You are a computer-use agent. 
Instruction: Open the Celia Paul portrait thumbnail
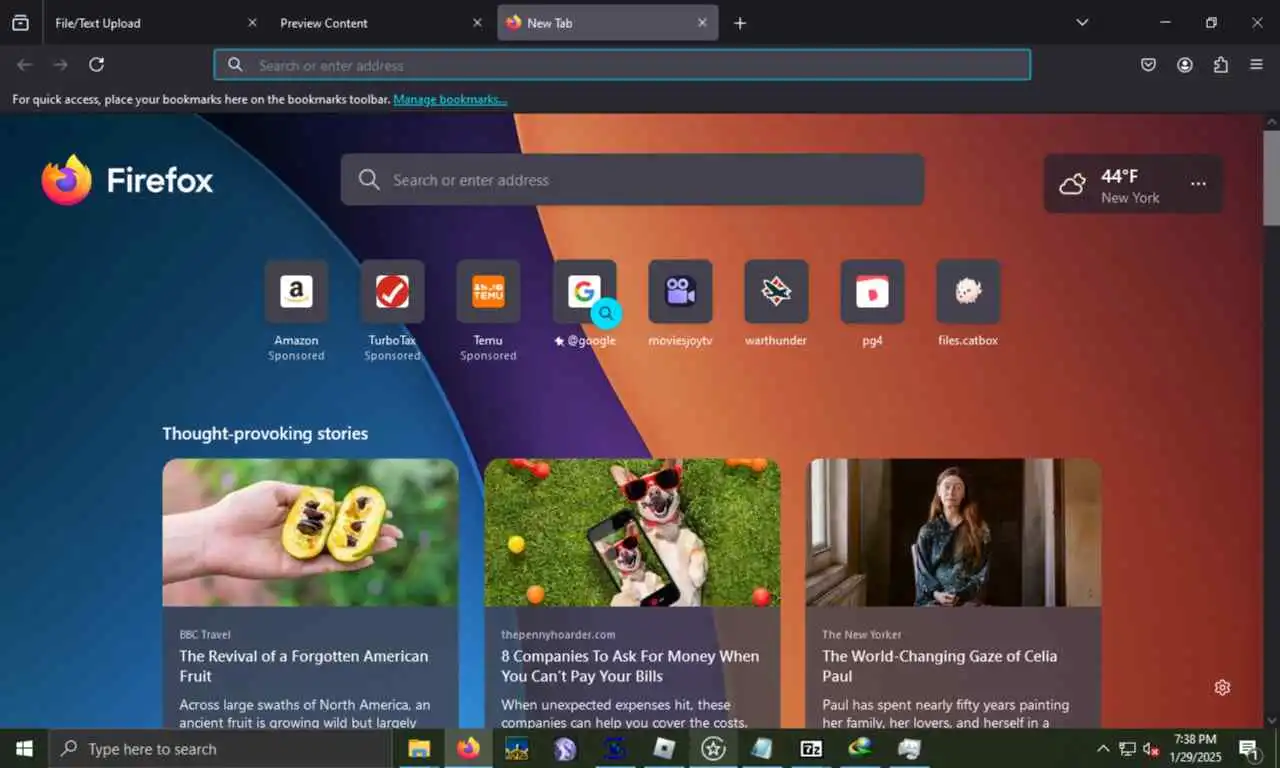pyautogui.click(x=954, y=532)
